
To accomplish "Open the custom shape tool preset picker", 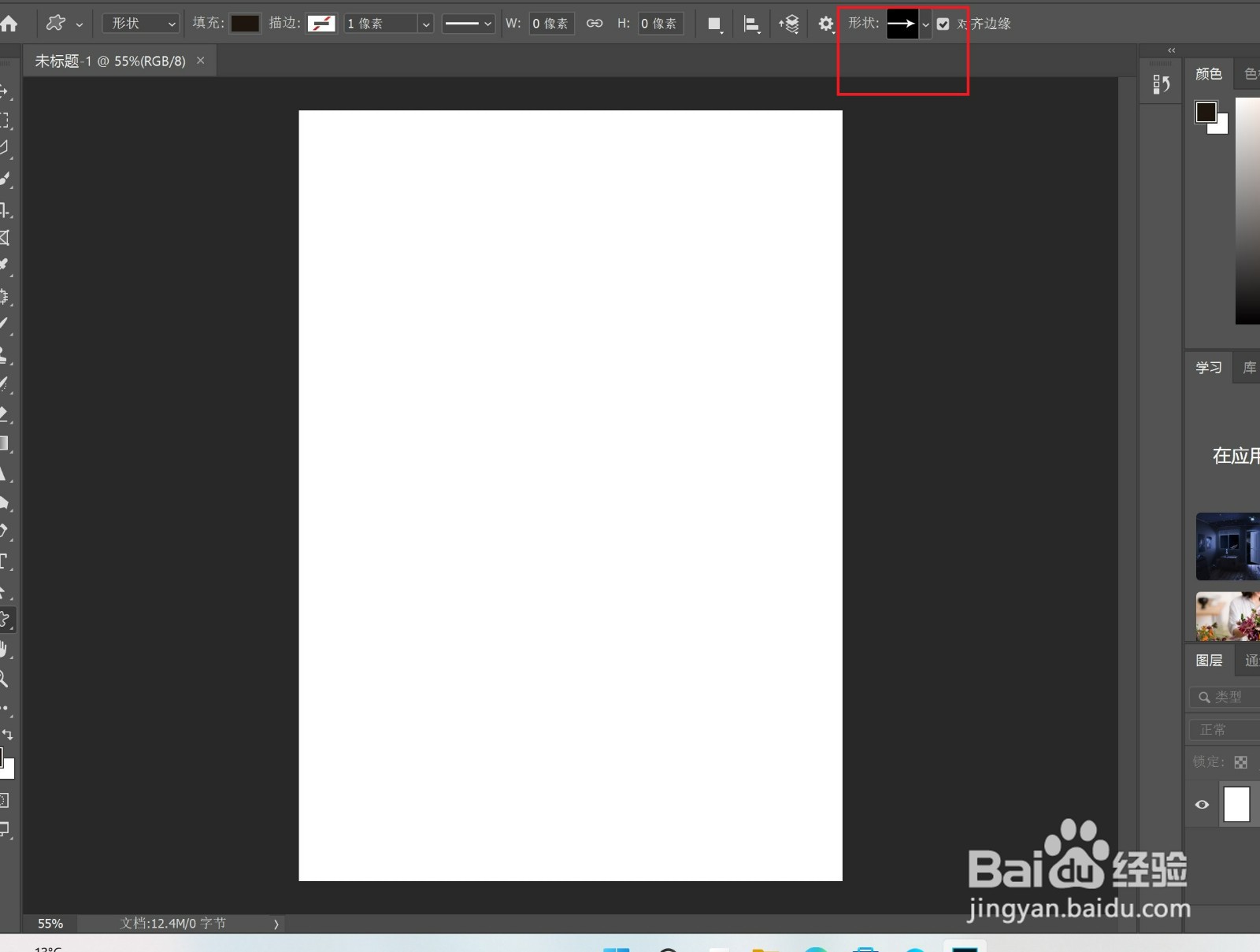I will [x=56, y=24].
